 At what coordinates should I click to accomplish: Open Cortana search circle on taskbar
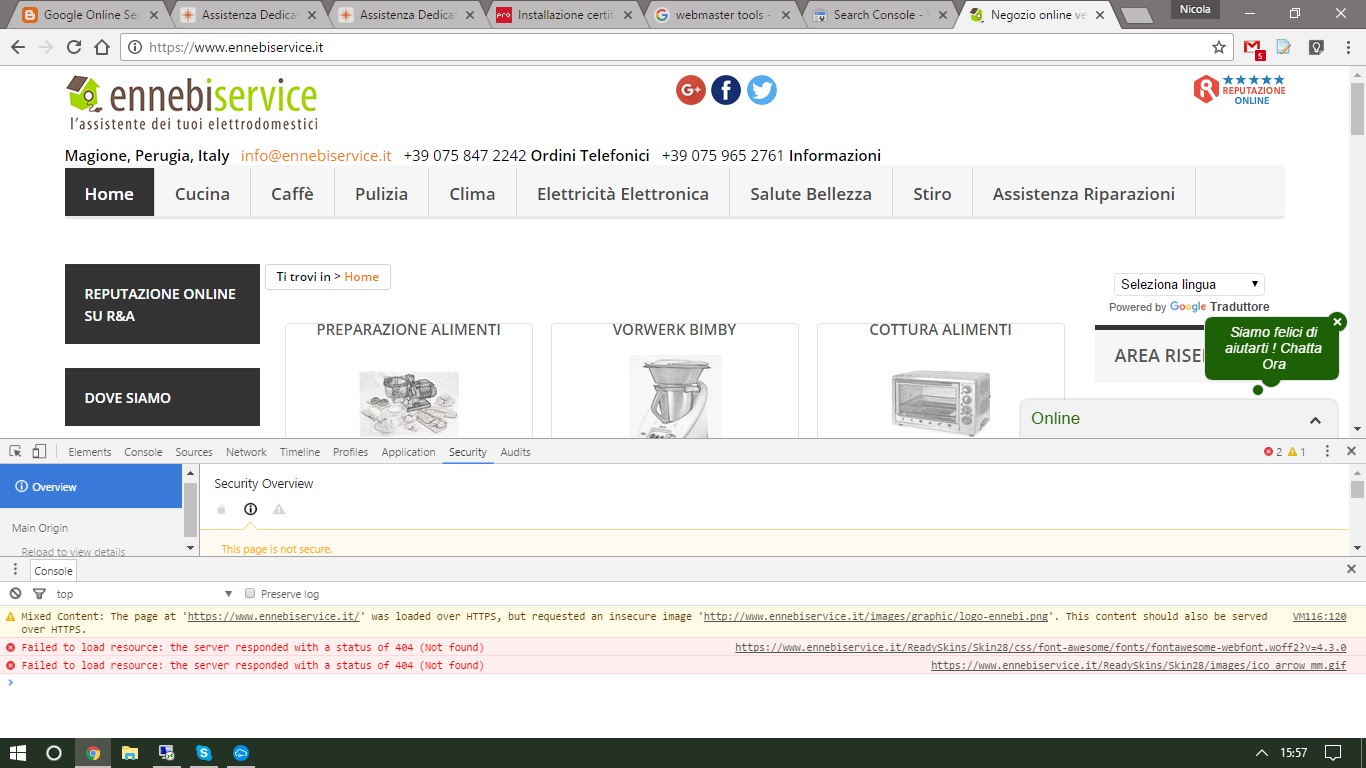click(x=54, y=753)
